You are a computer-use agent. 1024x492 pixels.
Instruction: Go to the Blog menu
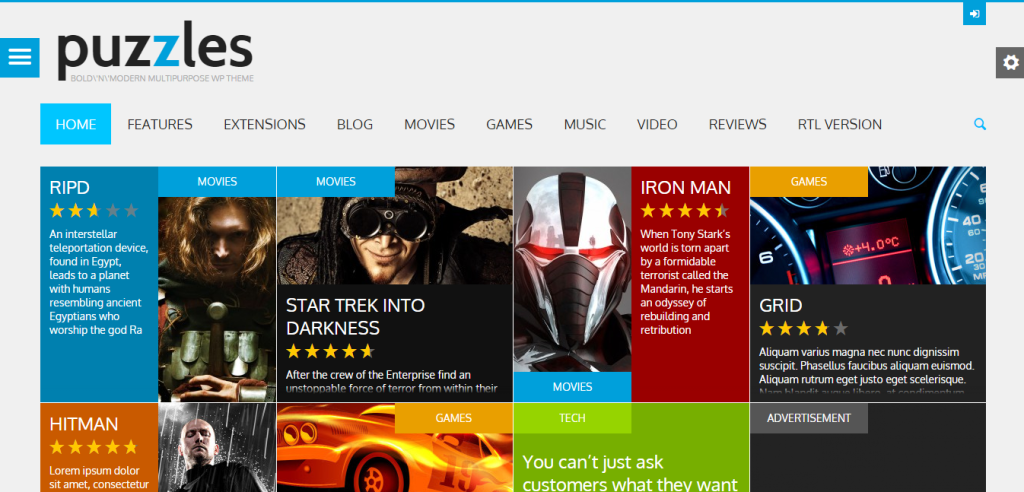[355, 124]
